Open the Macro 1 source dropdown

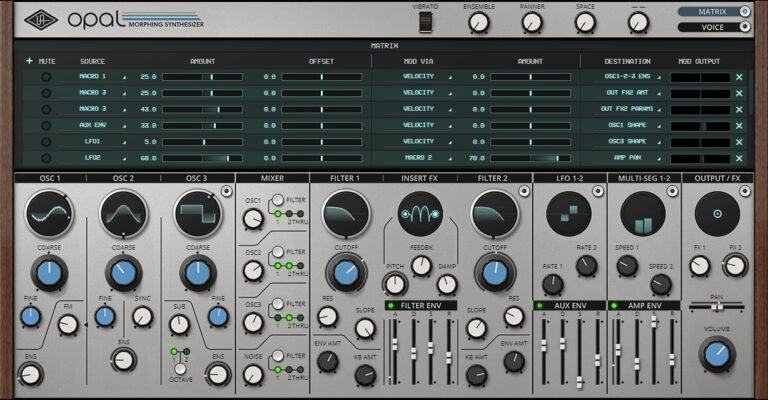pyautogui.click(x=102, y=76)
